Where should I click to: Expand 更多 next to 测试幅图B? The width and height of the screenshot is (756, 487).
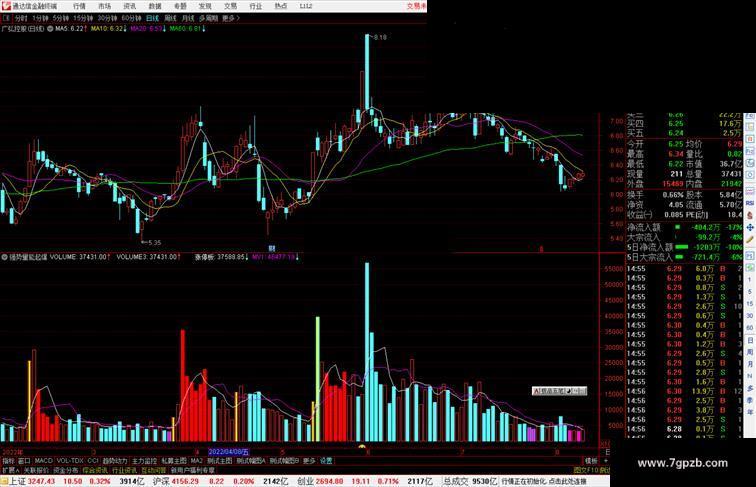(x=309, y=461)
